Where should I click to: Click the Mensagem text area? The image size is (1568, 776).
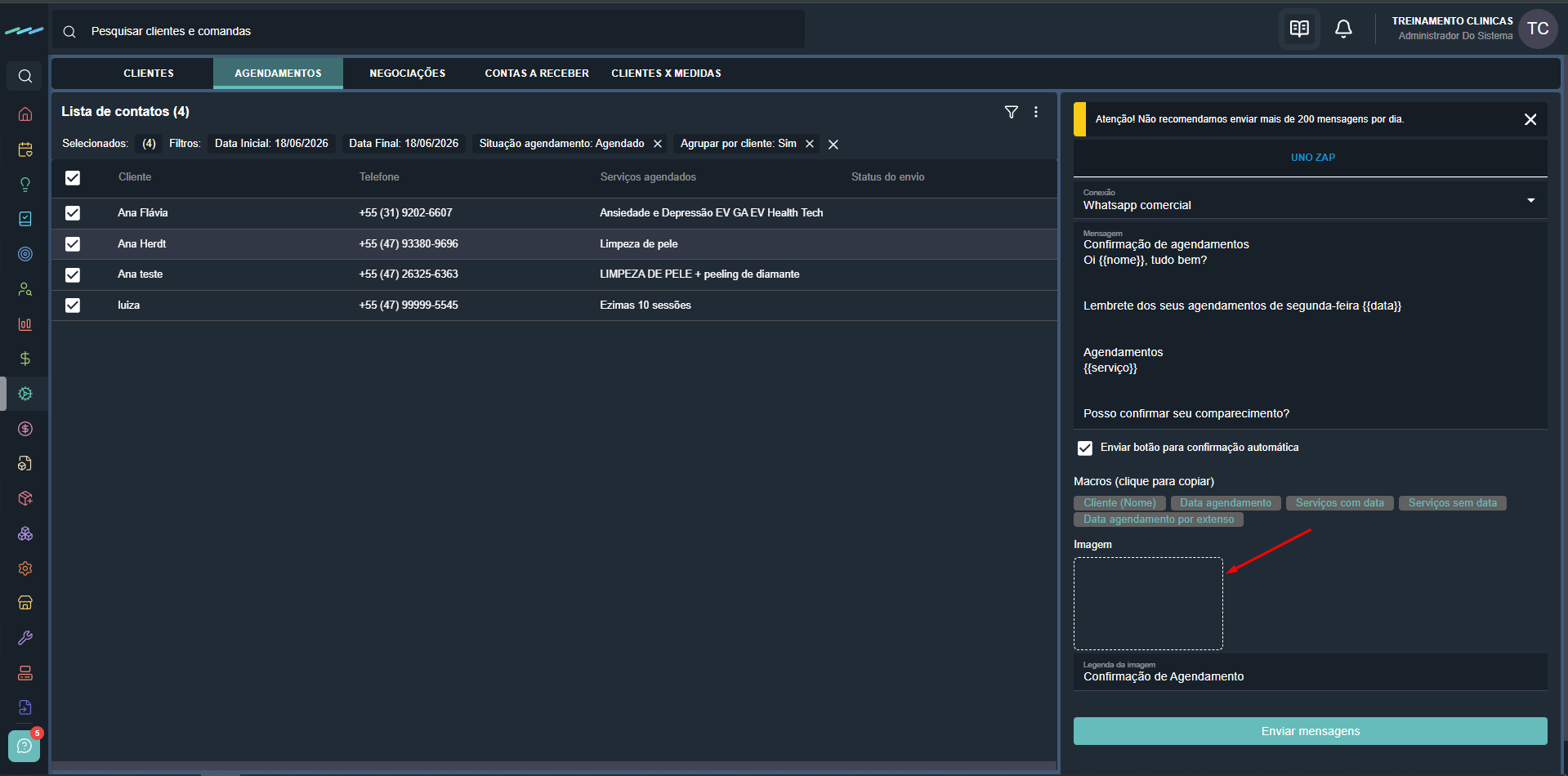(x=1311, y=326)
